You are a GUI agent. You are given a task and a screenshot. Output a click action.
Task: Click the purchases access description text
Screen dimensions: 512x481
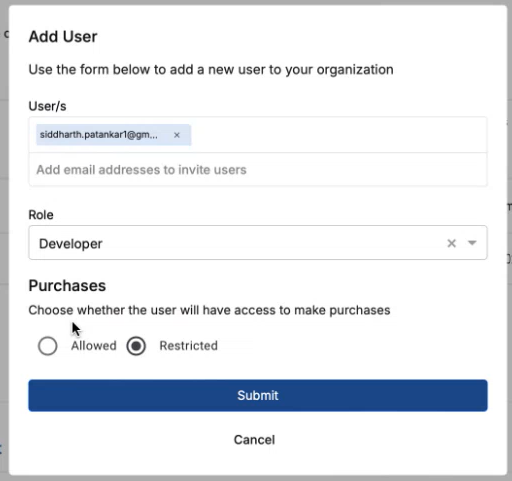(209, 310)
